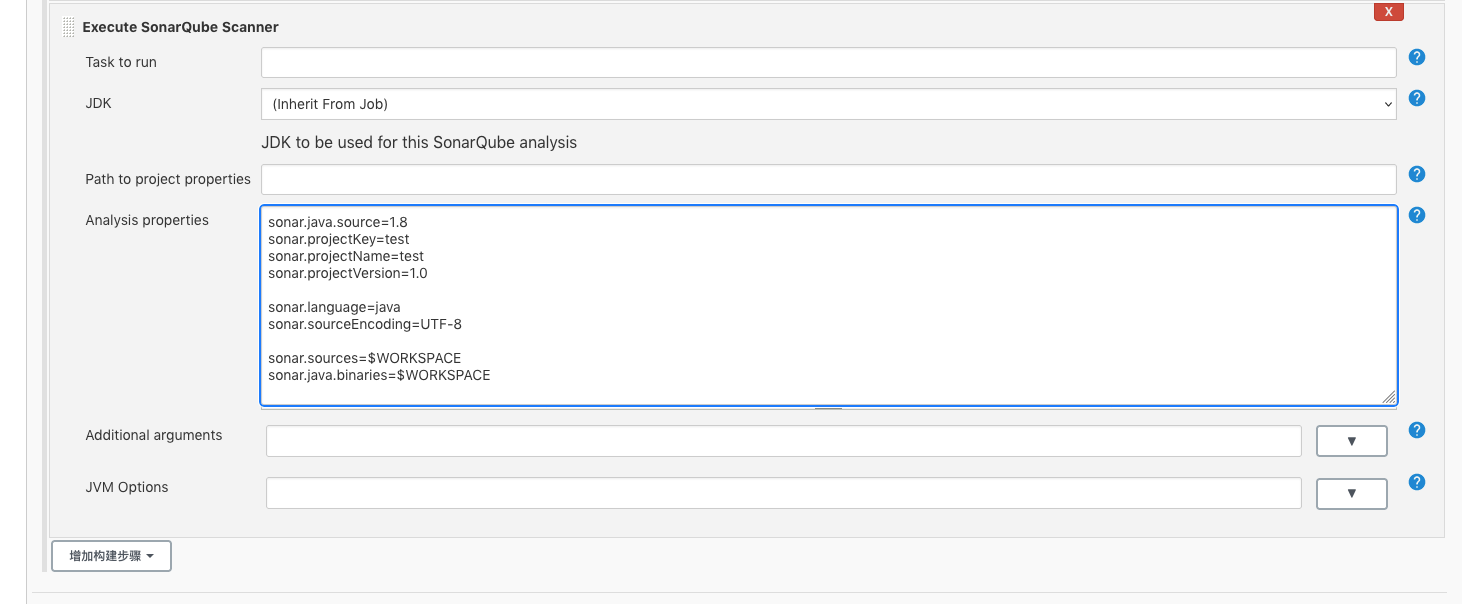Open help for Task to run field

point(1416,58)
